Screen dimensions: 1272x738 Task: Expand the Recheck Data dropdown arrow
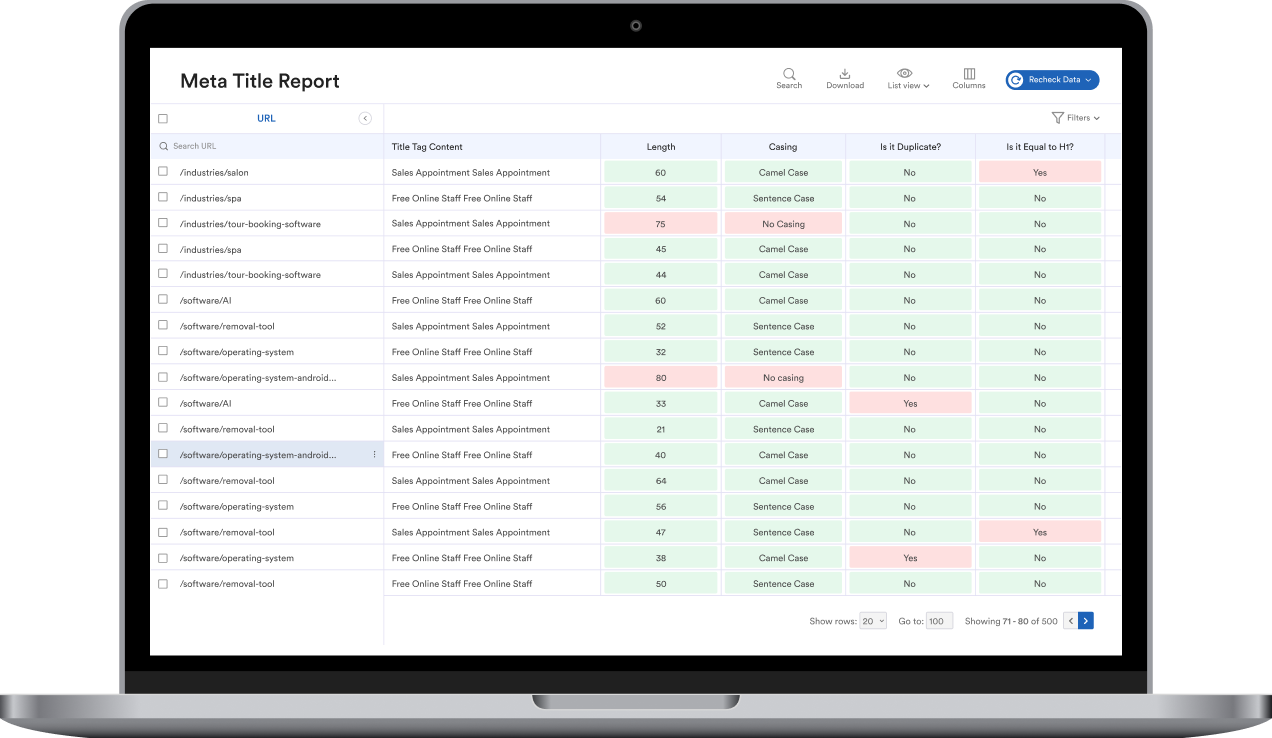point(1089,80)
